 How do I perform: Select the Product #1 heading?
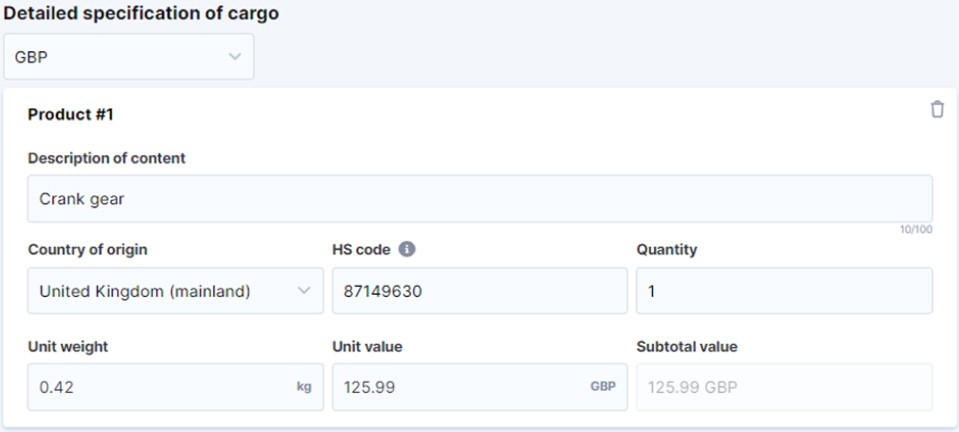pos(71,114)
